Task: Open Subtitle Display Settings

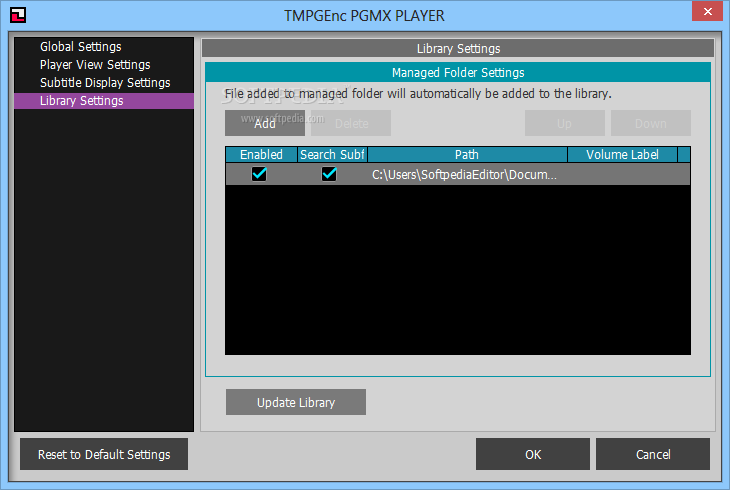Action: click(104, 83)
